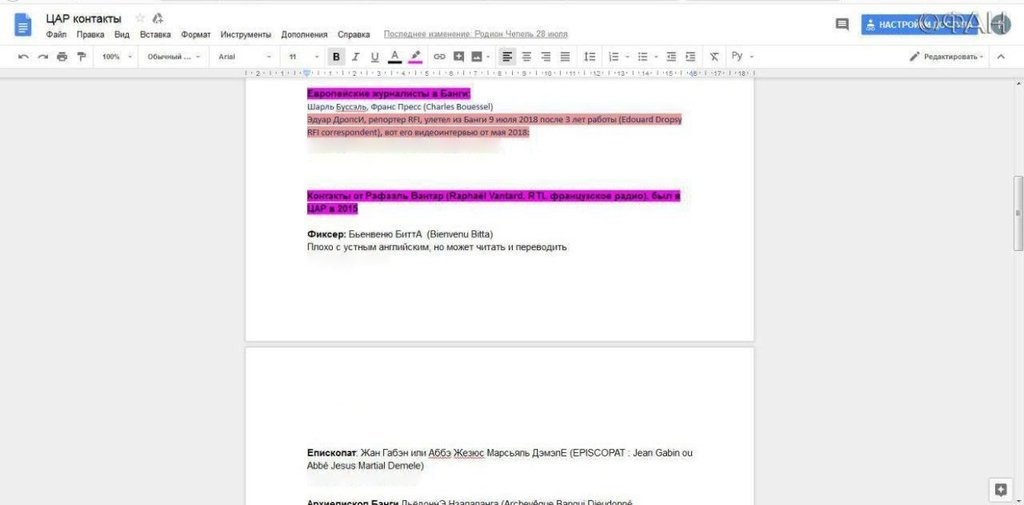Open the Arial font dropdown
The height and width of the screenshot is (505, 1024).
click(x=244, y=57)
